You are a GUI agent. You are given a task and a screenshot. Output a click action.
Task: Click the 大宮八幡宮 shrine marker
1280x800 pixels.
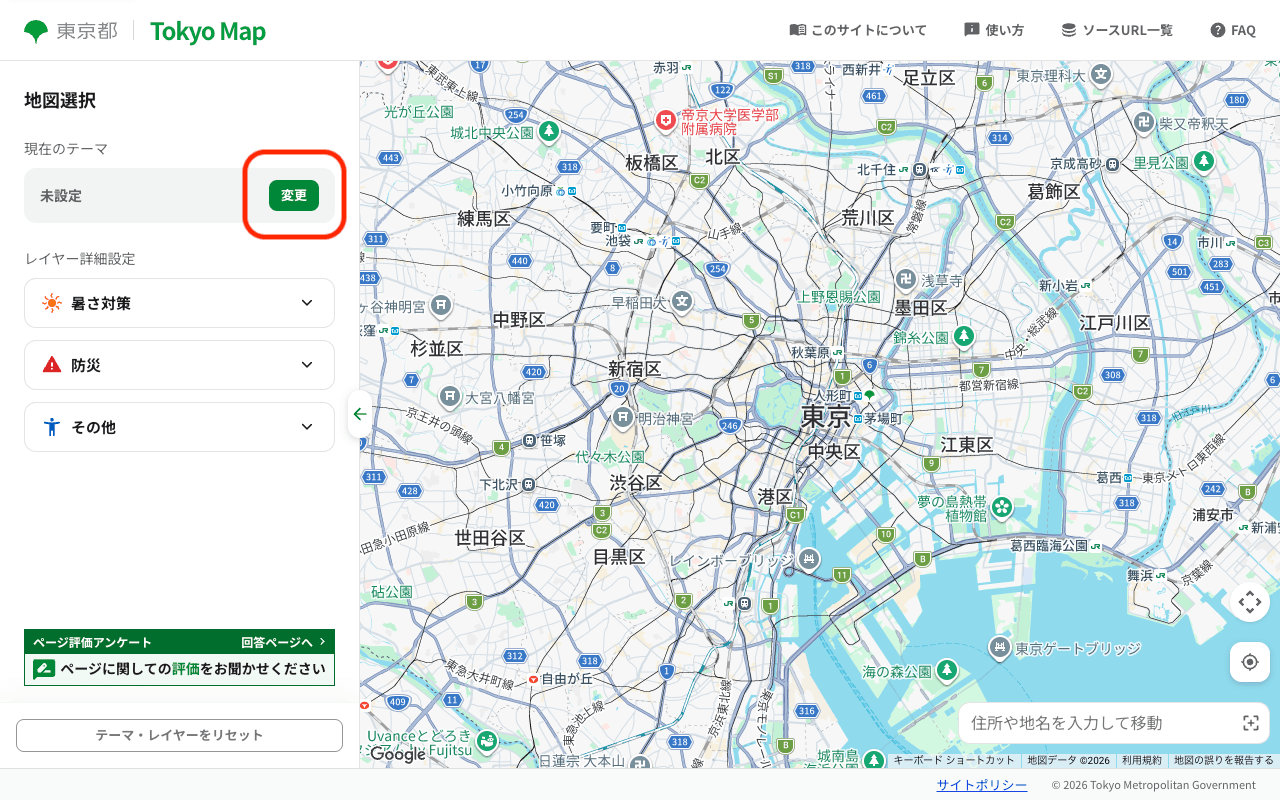coord(450,397)
